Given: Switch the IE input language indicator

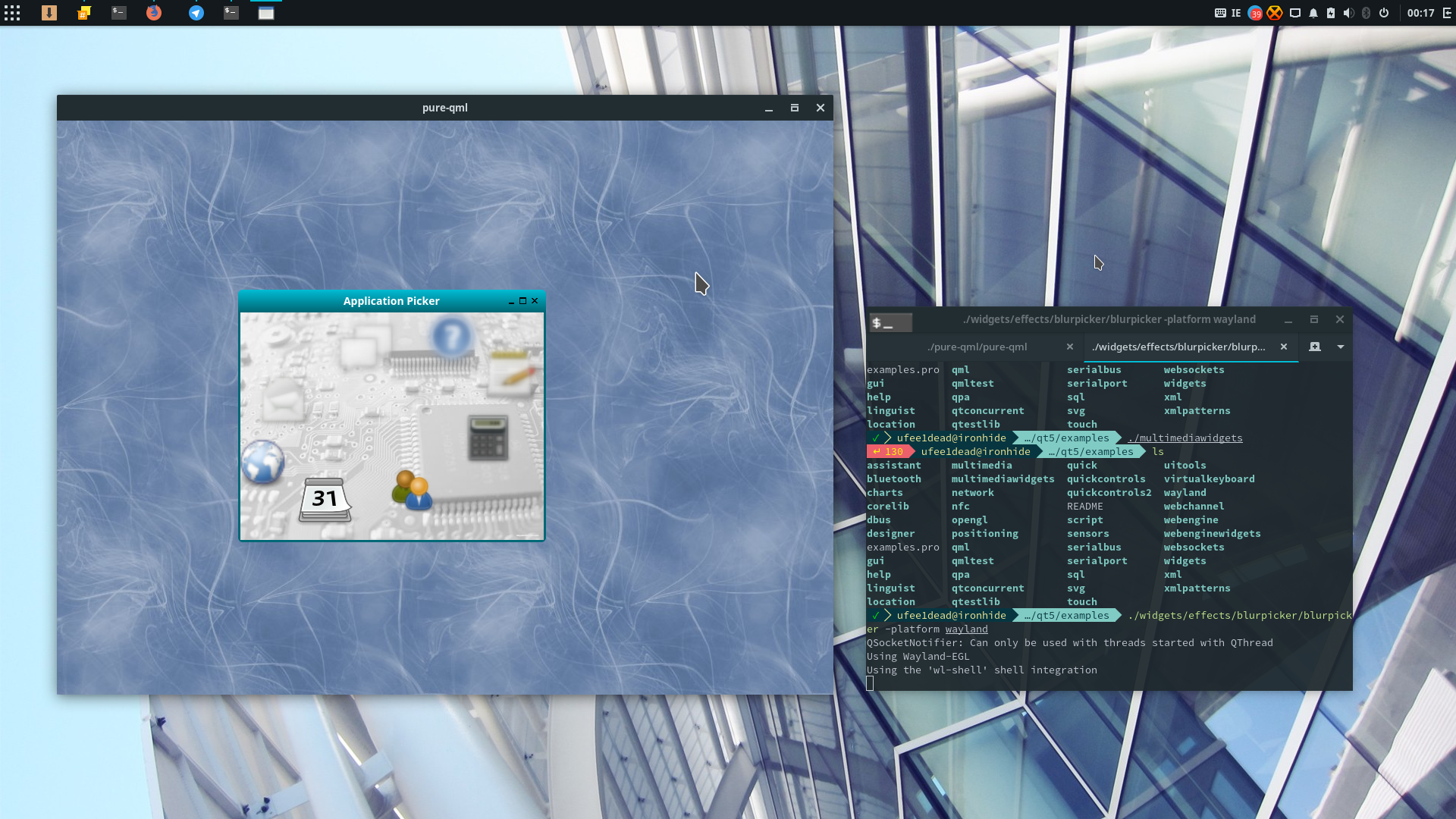Looking at the screenshot, I should 1236,13.
